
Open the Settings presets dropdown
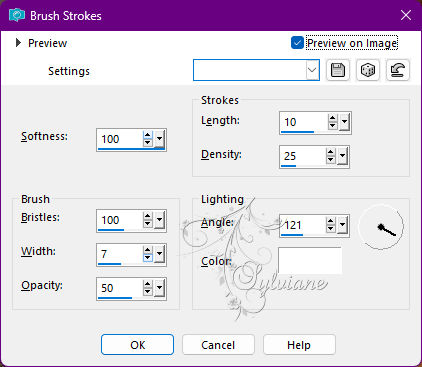click(x=312, y=70)
